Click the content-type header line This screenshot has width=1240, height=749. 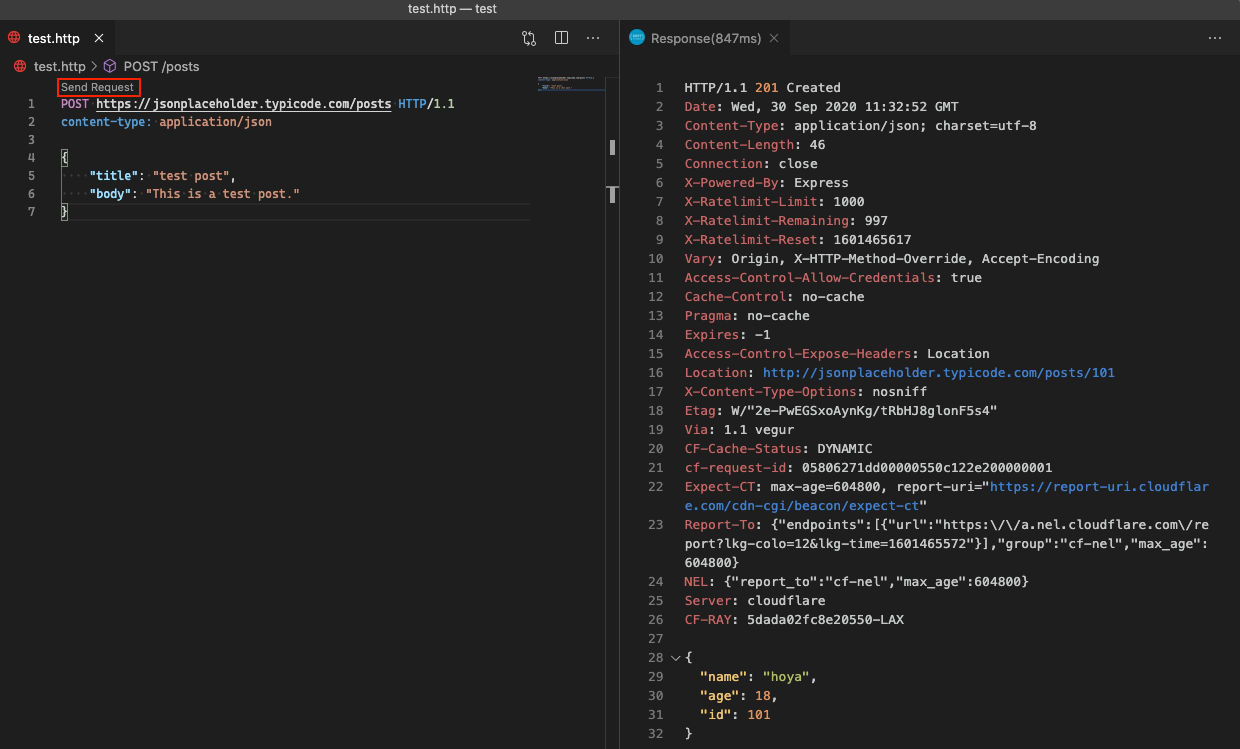pyautogui.click(x=166, y=122)
